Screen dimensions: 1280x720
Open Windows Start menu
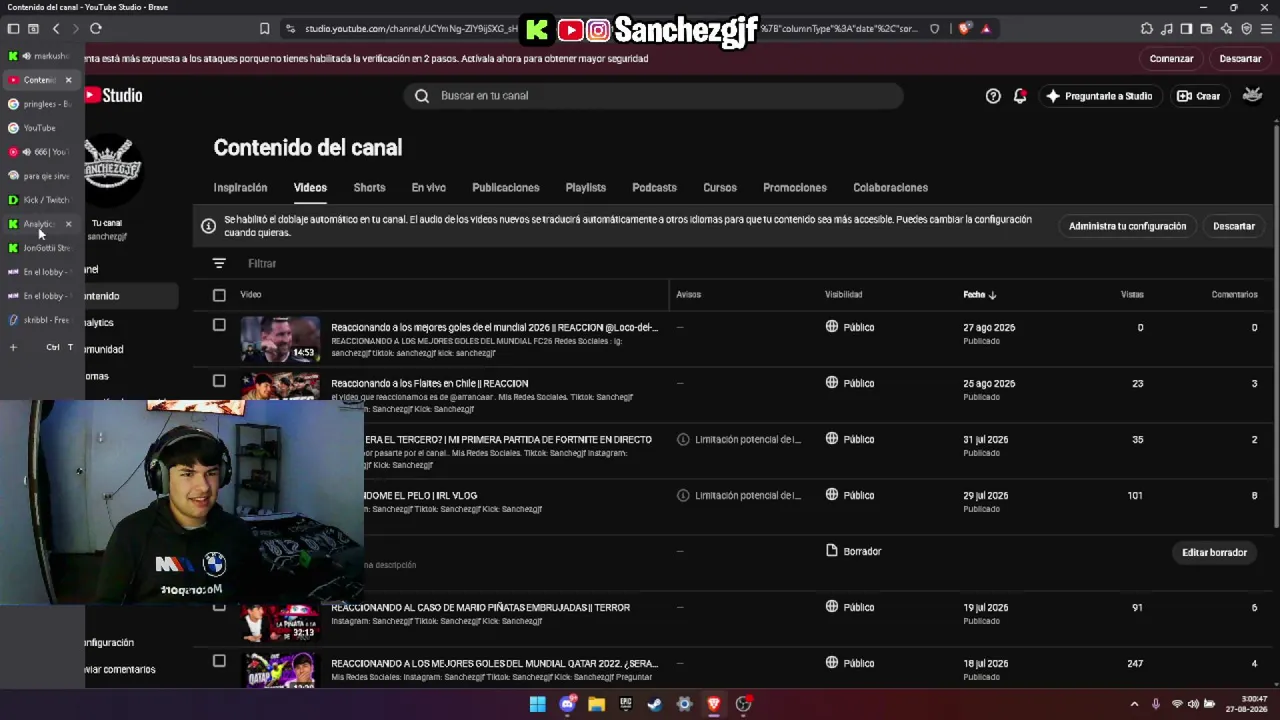click(x=538, y=704)
